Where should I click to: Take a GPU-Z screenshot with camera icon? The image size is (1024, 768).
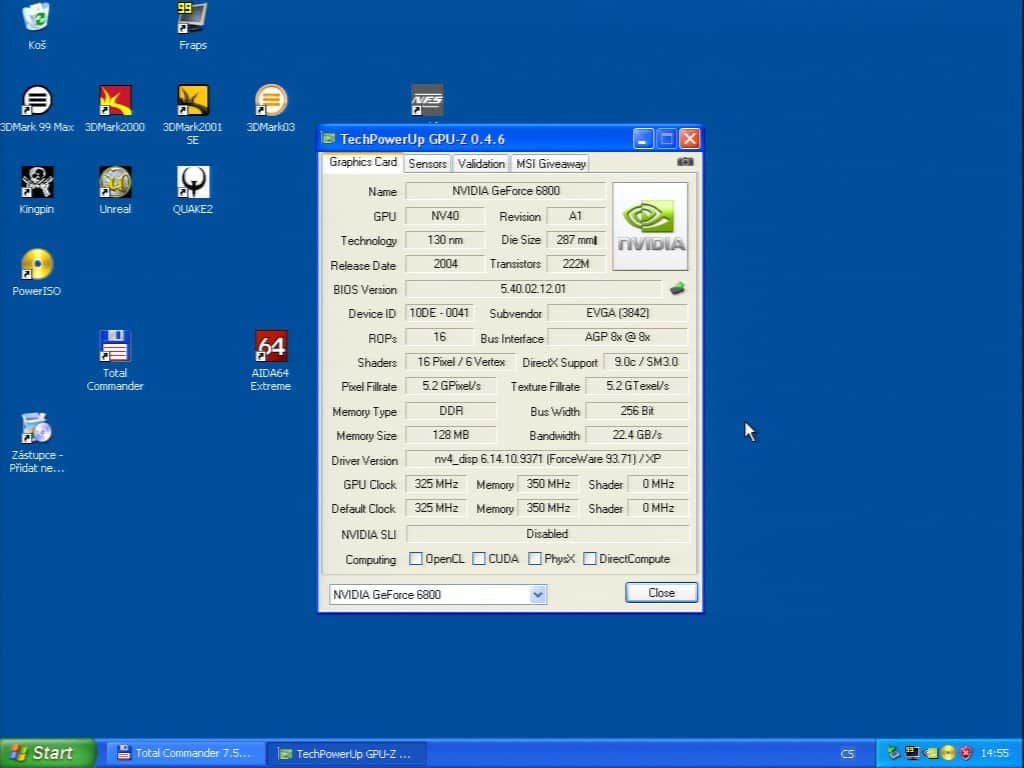(x=685, y=161)
